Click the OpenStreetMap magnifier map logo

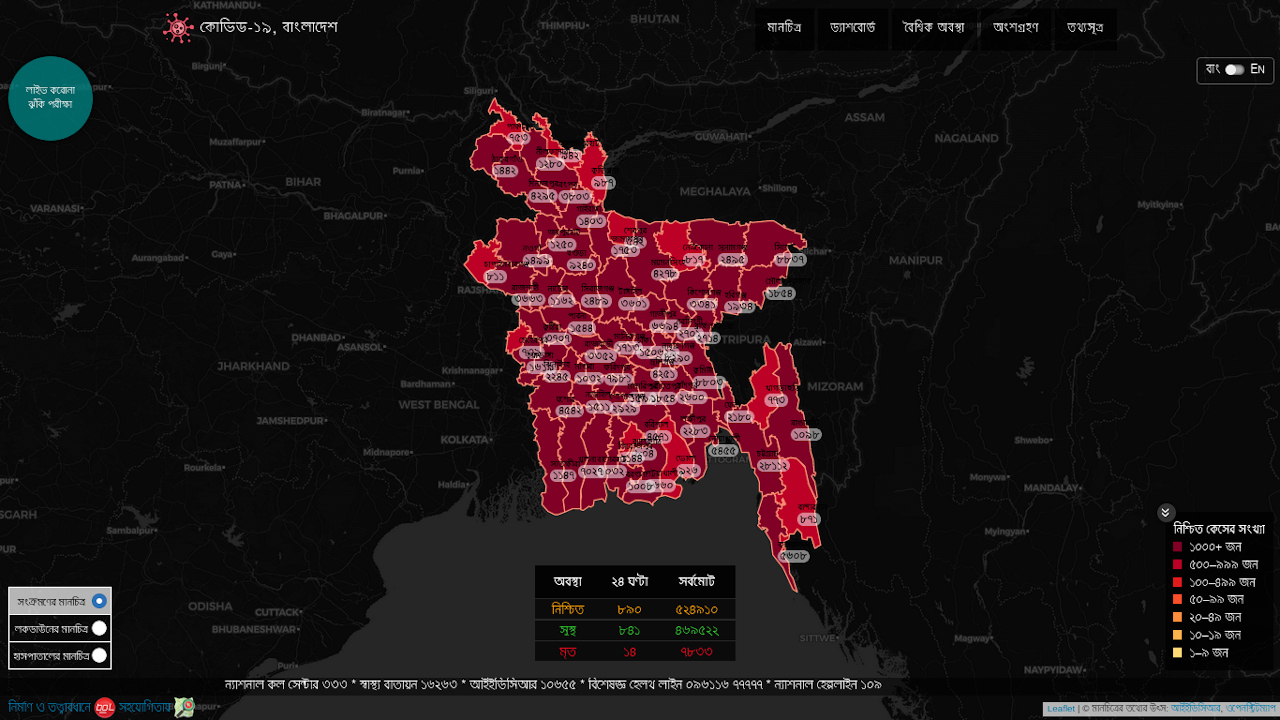pos(184,707)
